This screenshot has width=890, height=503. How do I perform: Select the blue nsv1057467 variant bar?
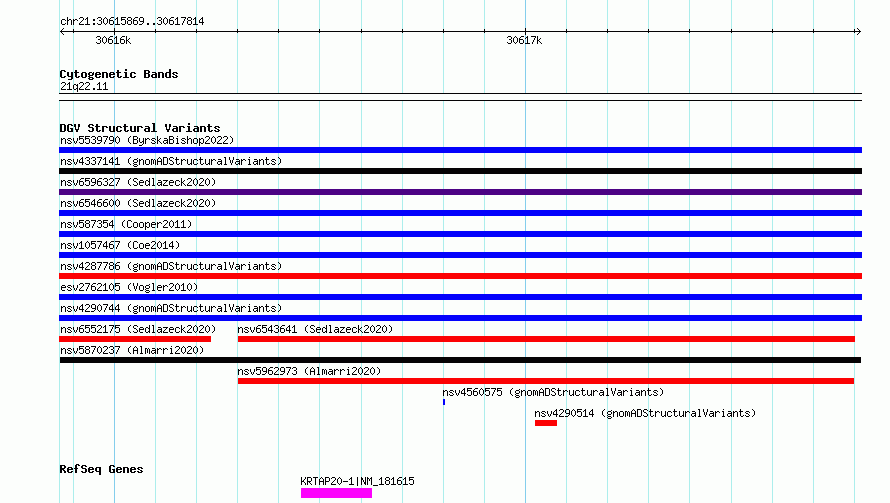point(460,255)
